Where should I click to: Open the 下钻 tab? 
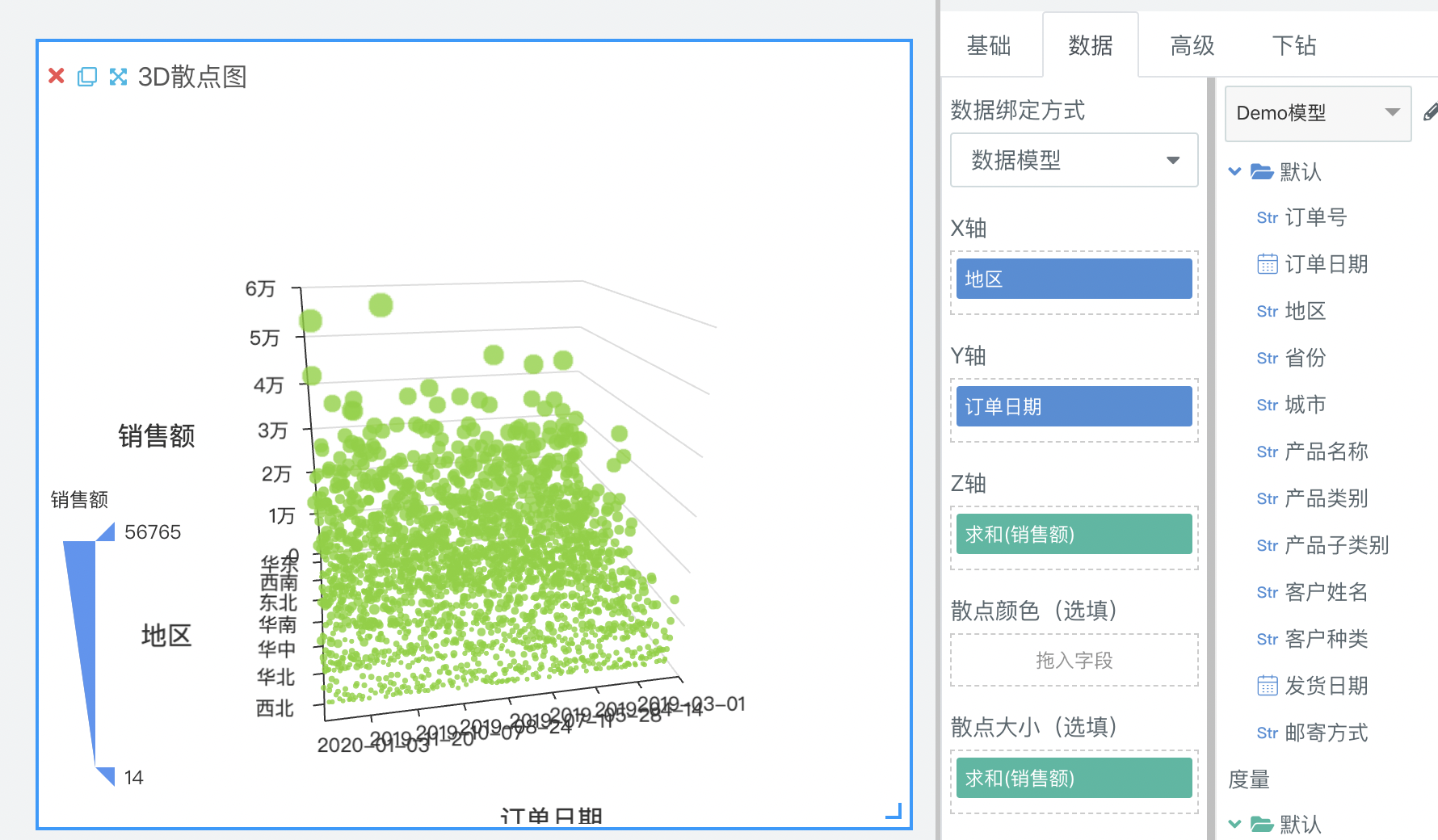point(1294,45)
